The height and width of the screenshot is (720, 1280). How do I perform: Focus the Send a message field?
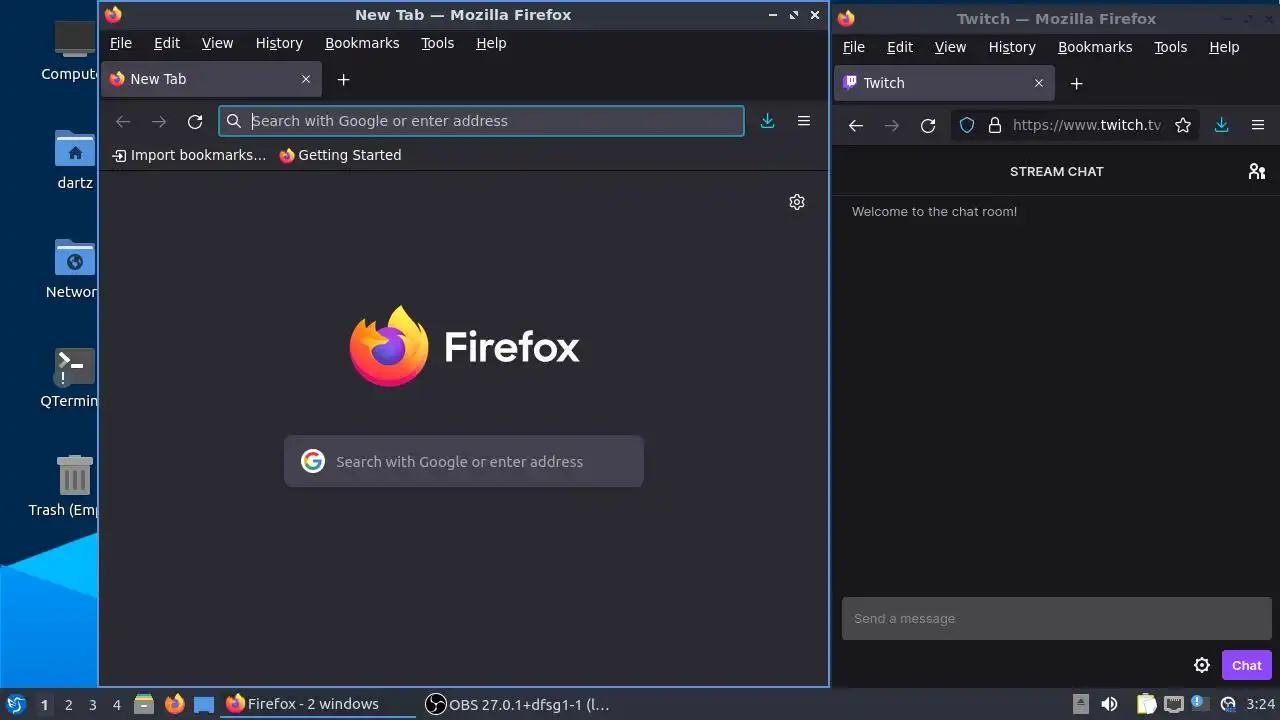pyautogui.click(x=1057, y=618)
